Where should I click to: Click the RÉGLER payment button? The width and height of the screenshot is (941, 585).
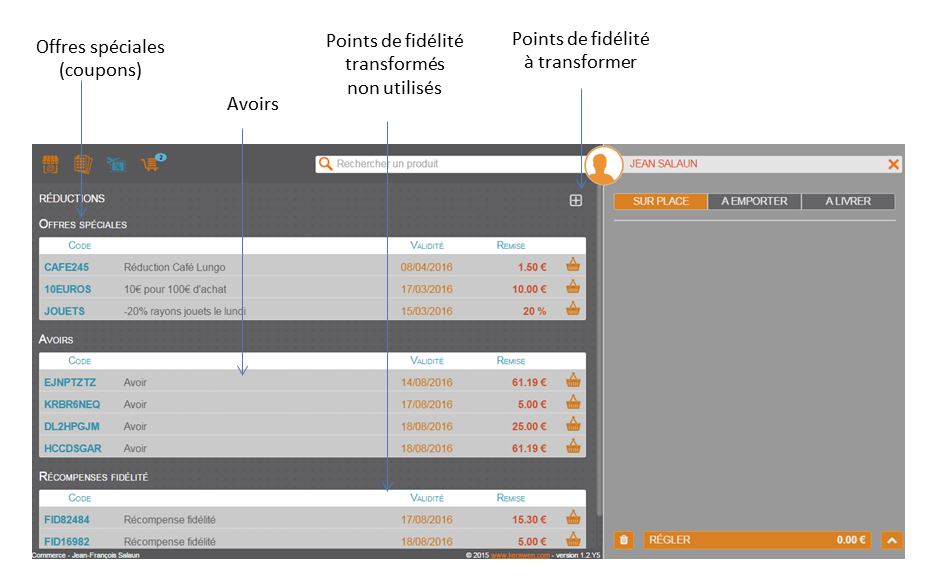tap(757, 540)
